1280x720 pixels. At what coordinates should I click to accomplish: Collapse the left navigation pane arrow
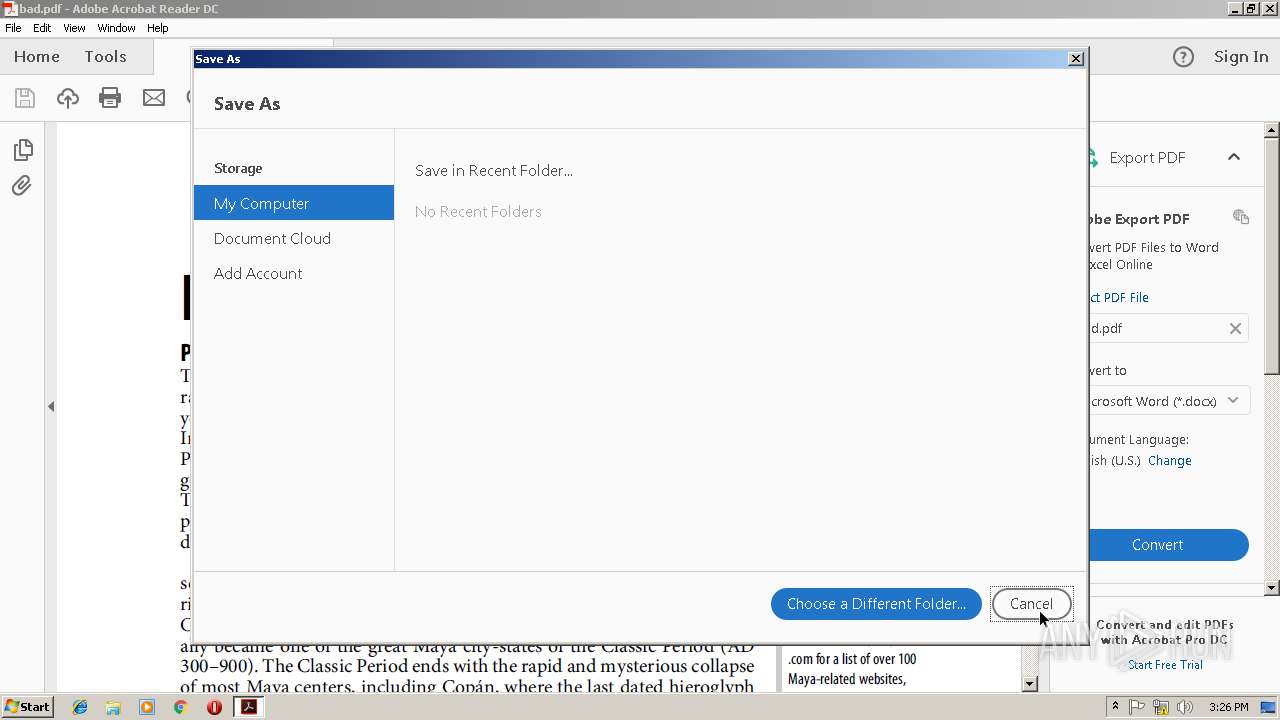(51, 406)
